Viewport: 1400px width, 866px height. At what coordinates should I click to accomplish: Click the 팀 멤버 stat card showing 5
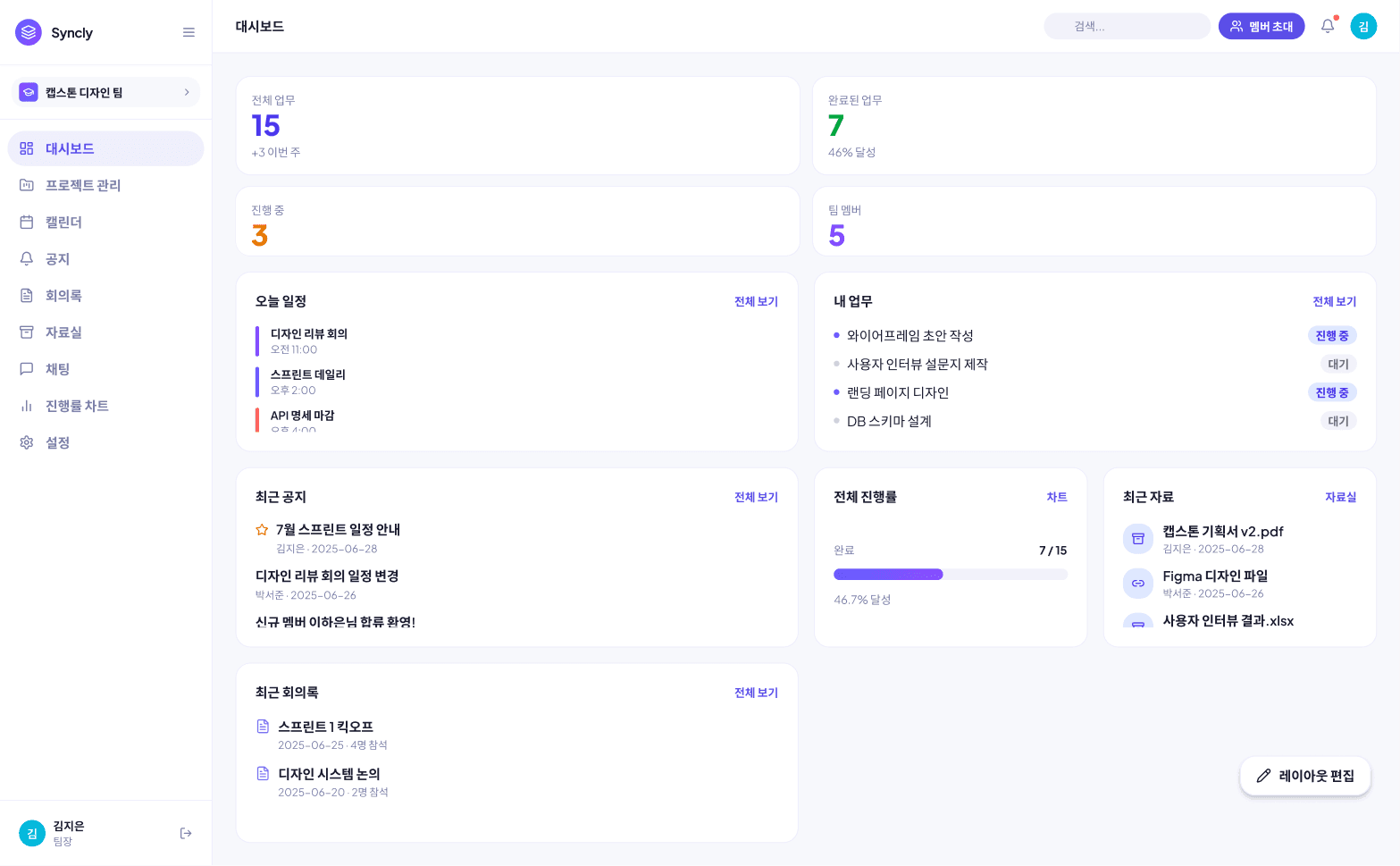point(1094,221)
